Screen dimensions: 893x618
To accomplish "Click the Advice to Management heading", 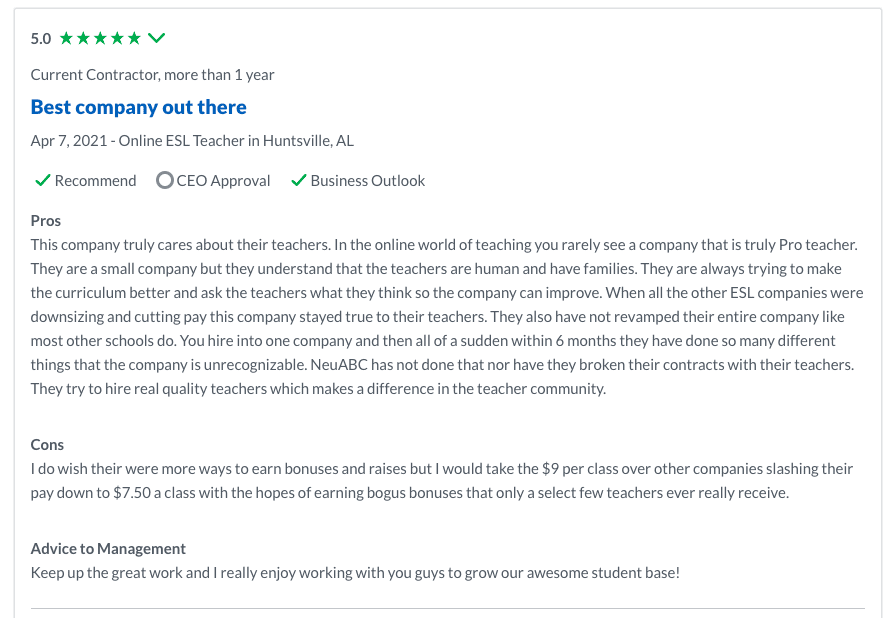I will [108, 548].
